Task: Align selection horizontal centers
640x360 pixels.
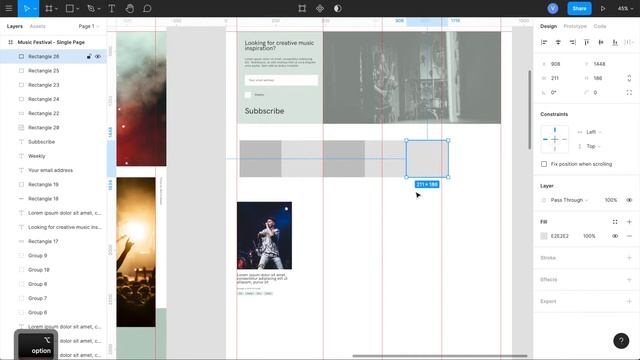Action: click(558, 42)
